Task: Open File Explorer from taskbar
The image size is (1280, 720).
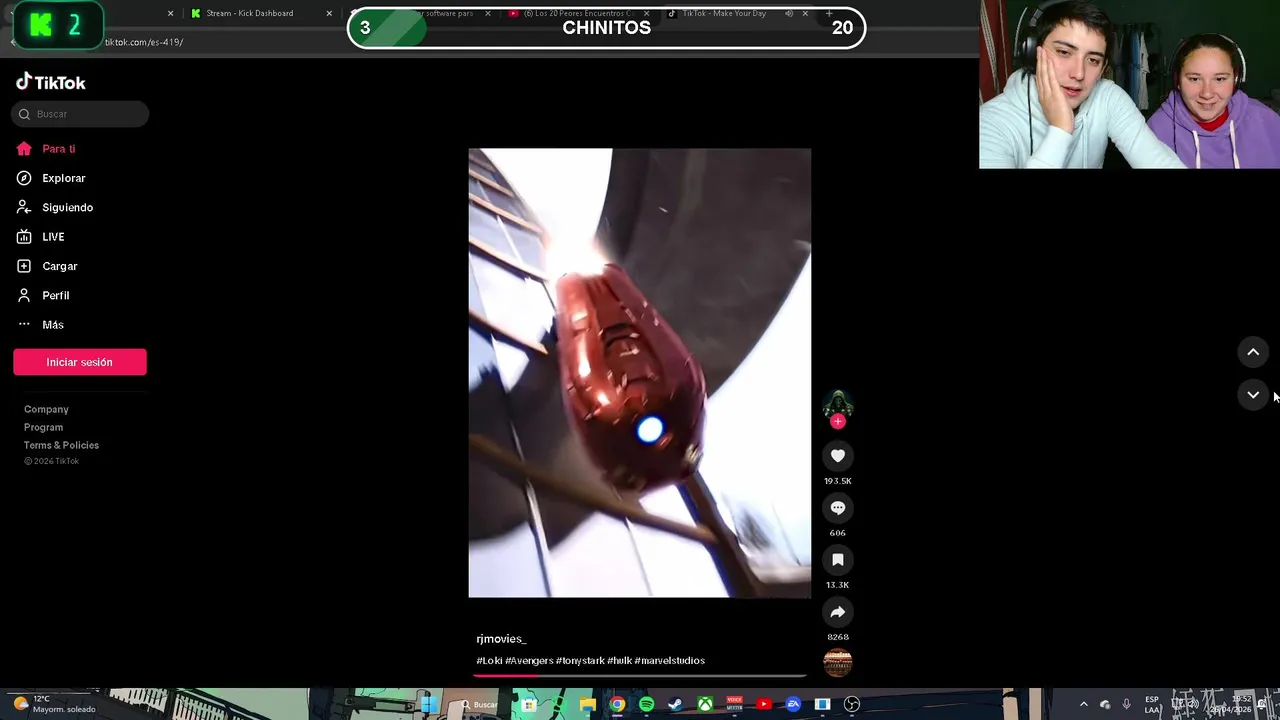Action: click(588, 705)
